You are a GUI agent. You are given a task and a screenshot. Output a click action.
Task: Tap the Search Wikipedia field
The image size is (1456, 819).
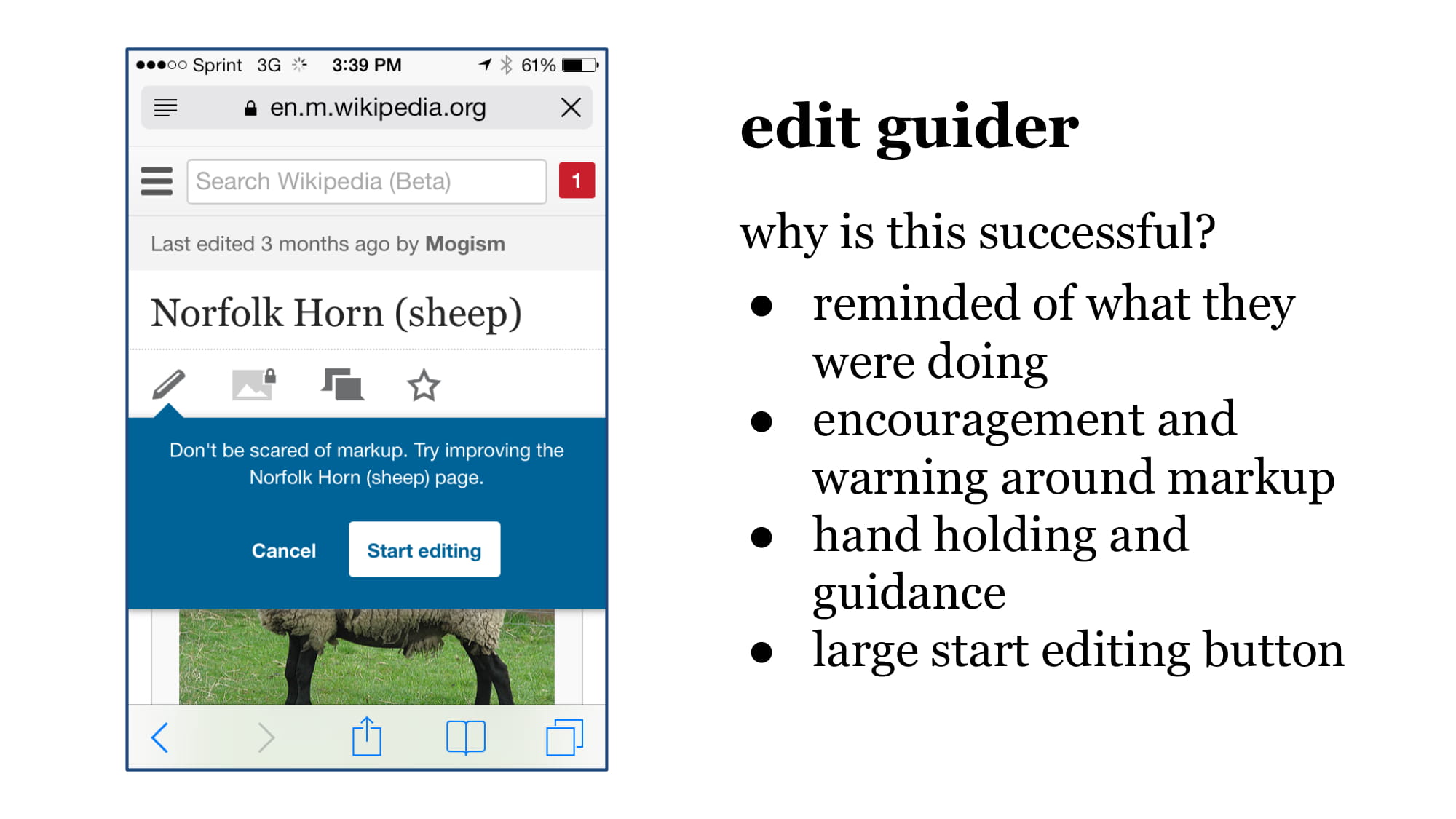click(x=366, y=182)
